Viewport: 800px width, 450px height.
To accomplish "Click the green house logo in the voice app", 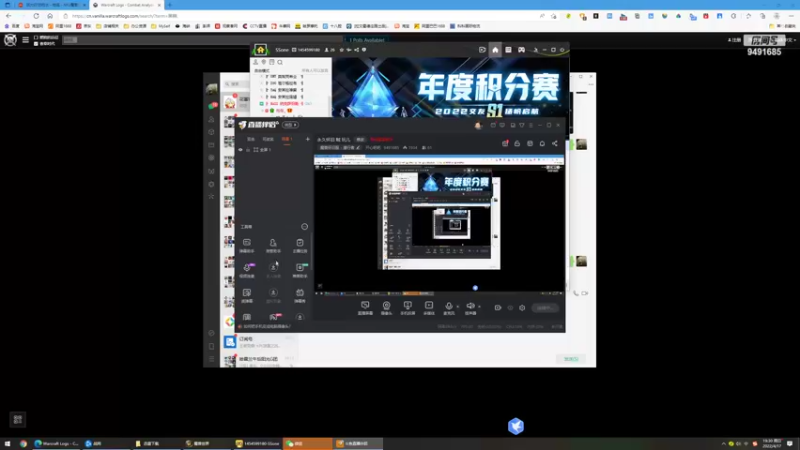I will point(261,50).
